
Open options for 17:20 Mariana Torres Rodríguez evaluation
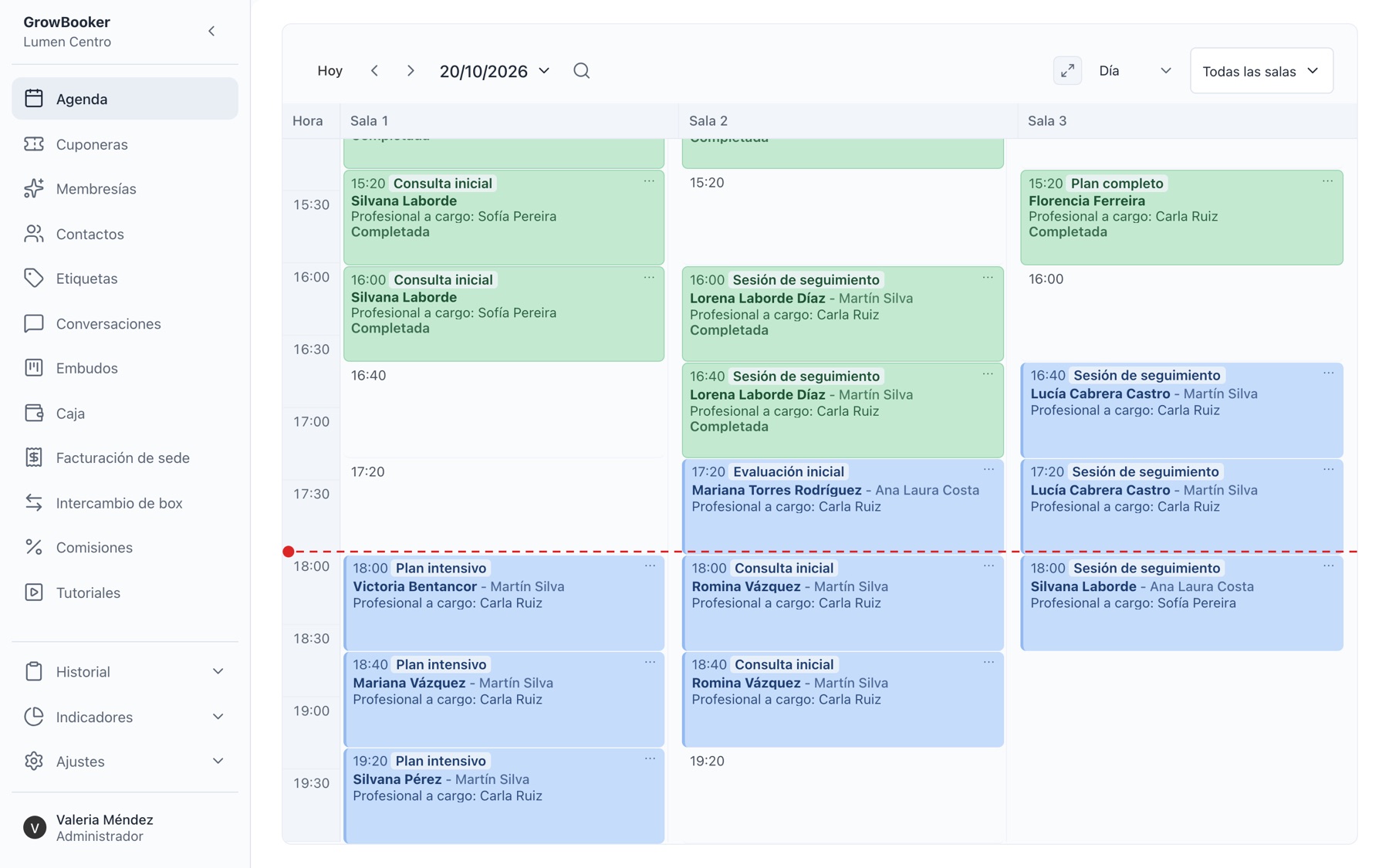989,470
